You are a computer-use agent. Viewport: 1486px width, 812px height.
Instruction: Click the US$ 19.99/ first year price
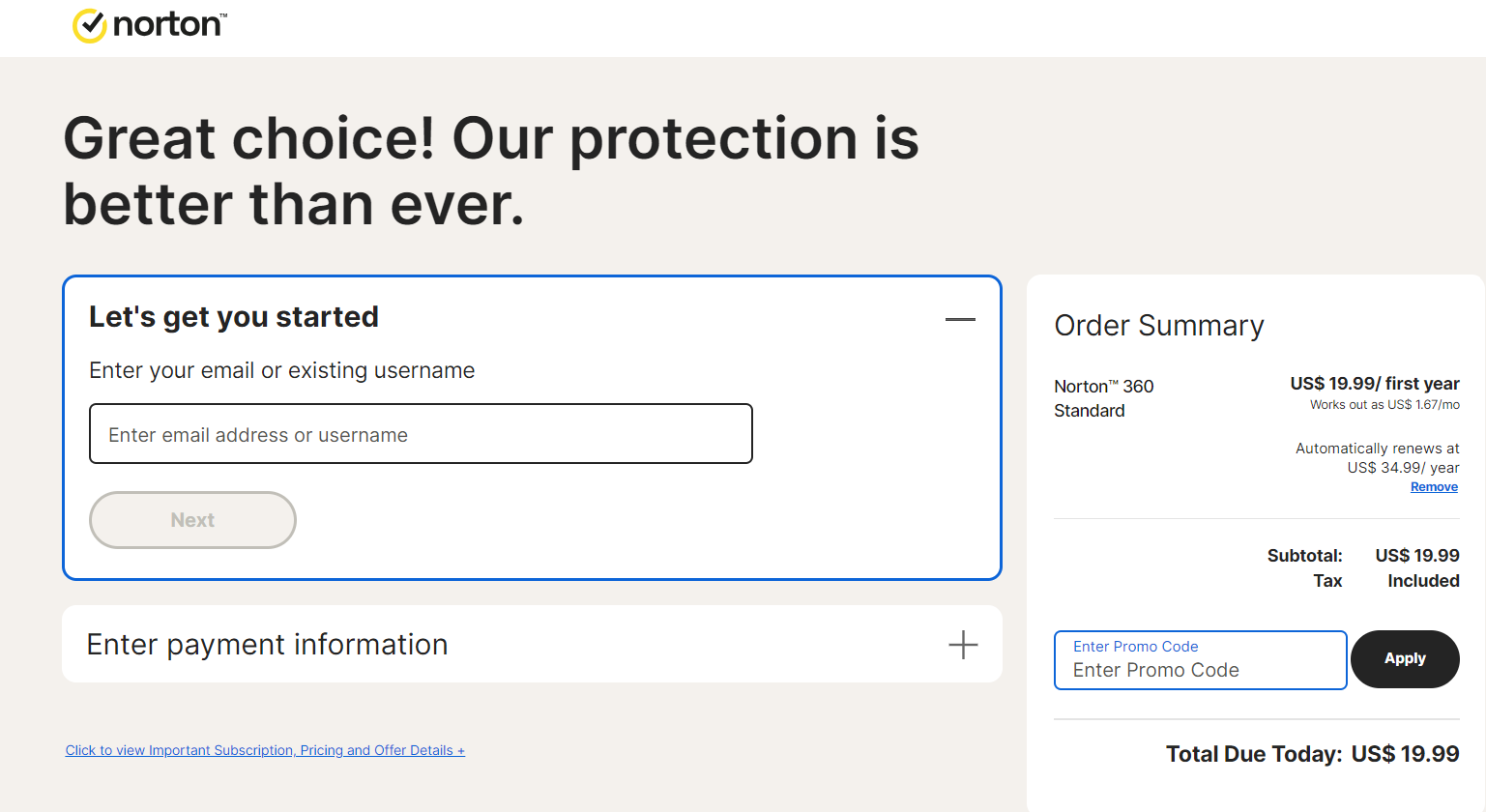(x=1374, y=384)
